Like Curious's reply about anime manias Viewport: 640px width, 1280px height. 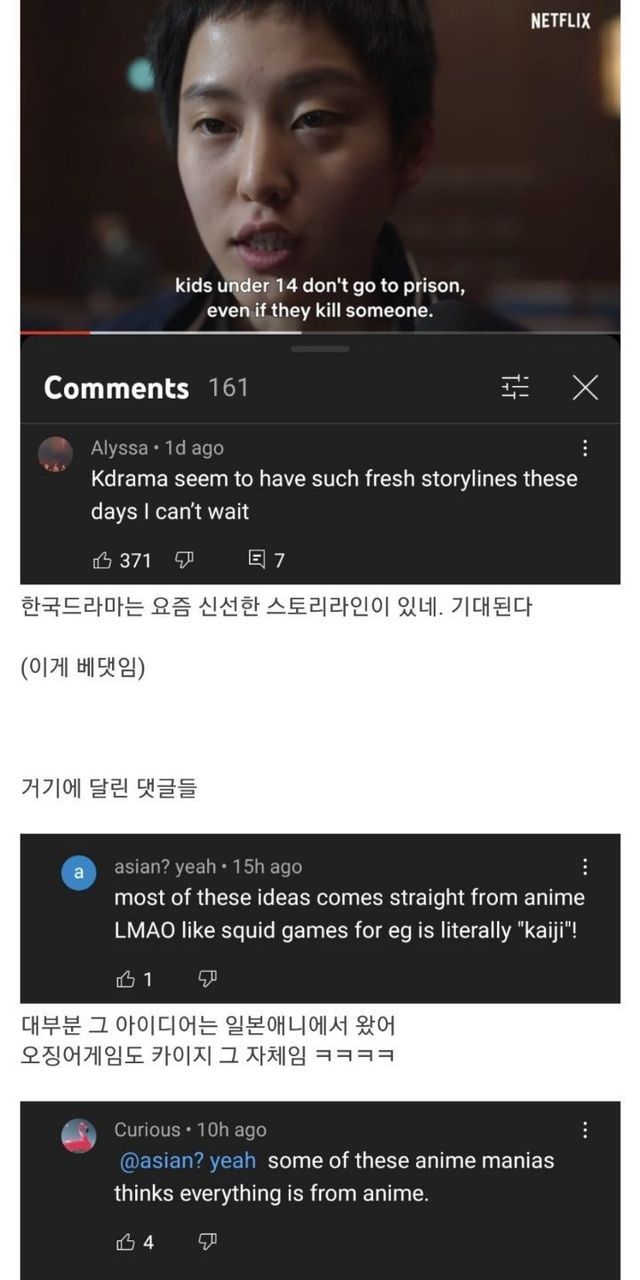126,1242
